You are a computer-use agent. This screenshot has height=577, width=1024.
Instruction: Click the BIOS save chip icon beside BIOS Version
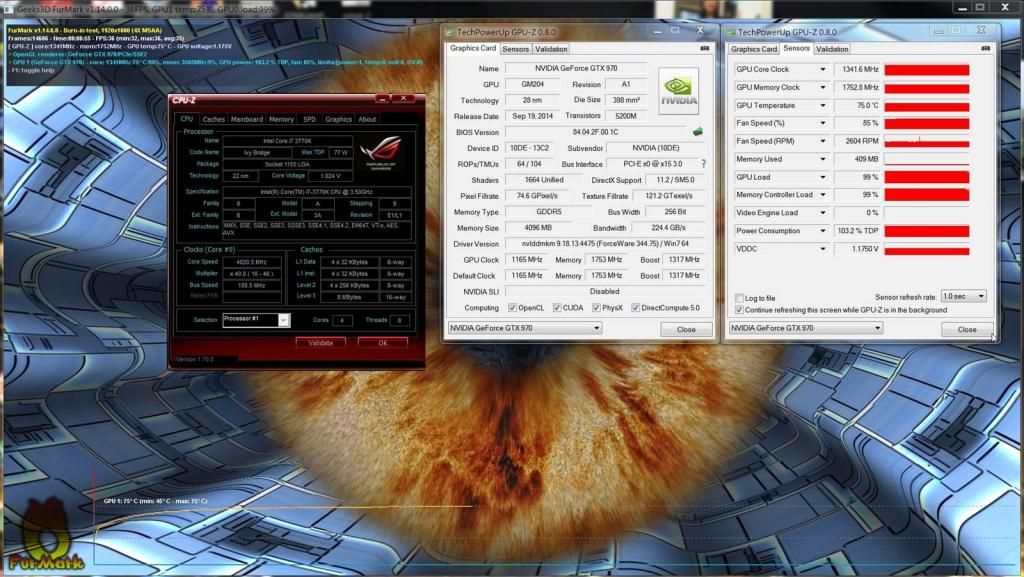click(x=697, y=131)
